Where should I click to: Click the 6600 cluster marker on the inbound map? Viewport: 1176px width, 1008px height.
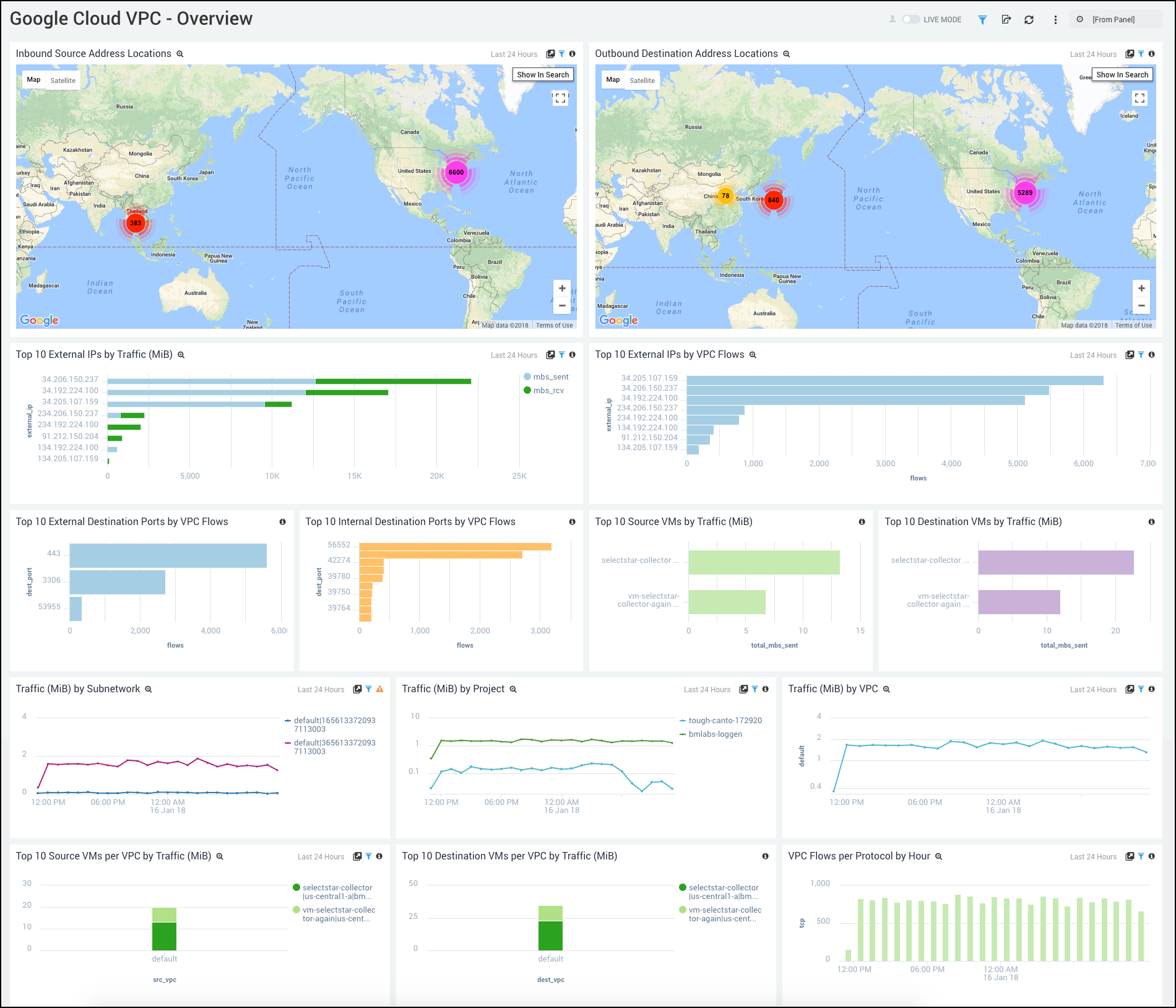point(456,172)
